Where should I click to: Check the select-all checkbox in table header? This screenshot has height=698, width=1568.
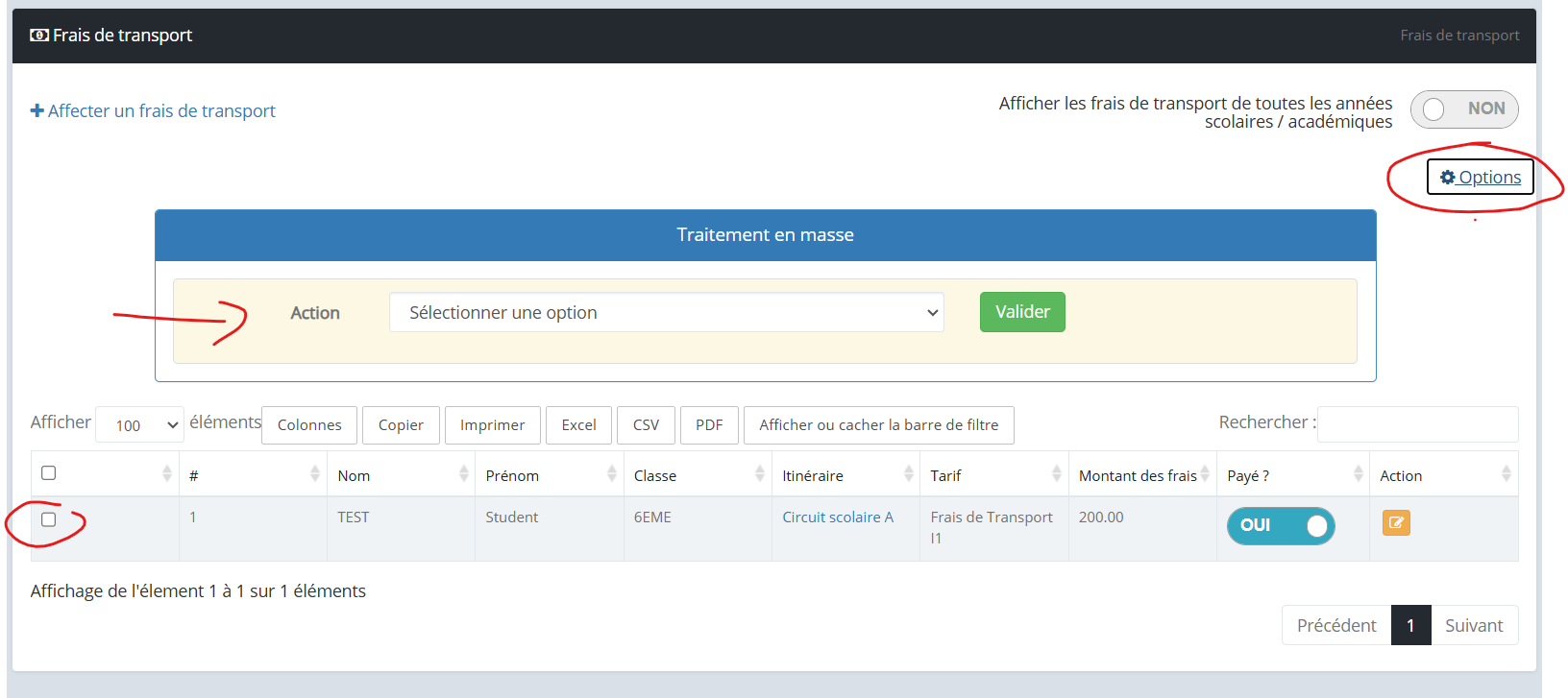click(49, 472)
